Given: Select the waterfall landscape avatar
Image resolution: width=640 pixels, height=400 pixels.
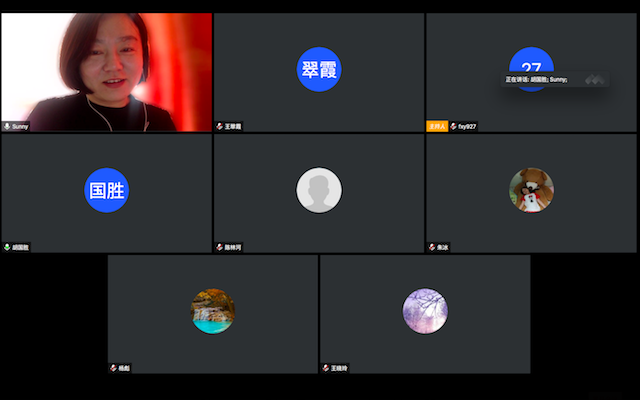Looking at the screenshot, I should coord(213,311).
